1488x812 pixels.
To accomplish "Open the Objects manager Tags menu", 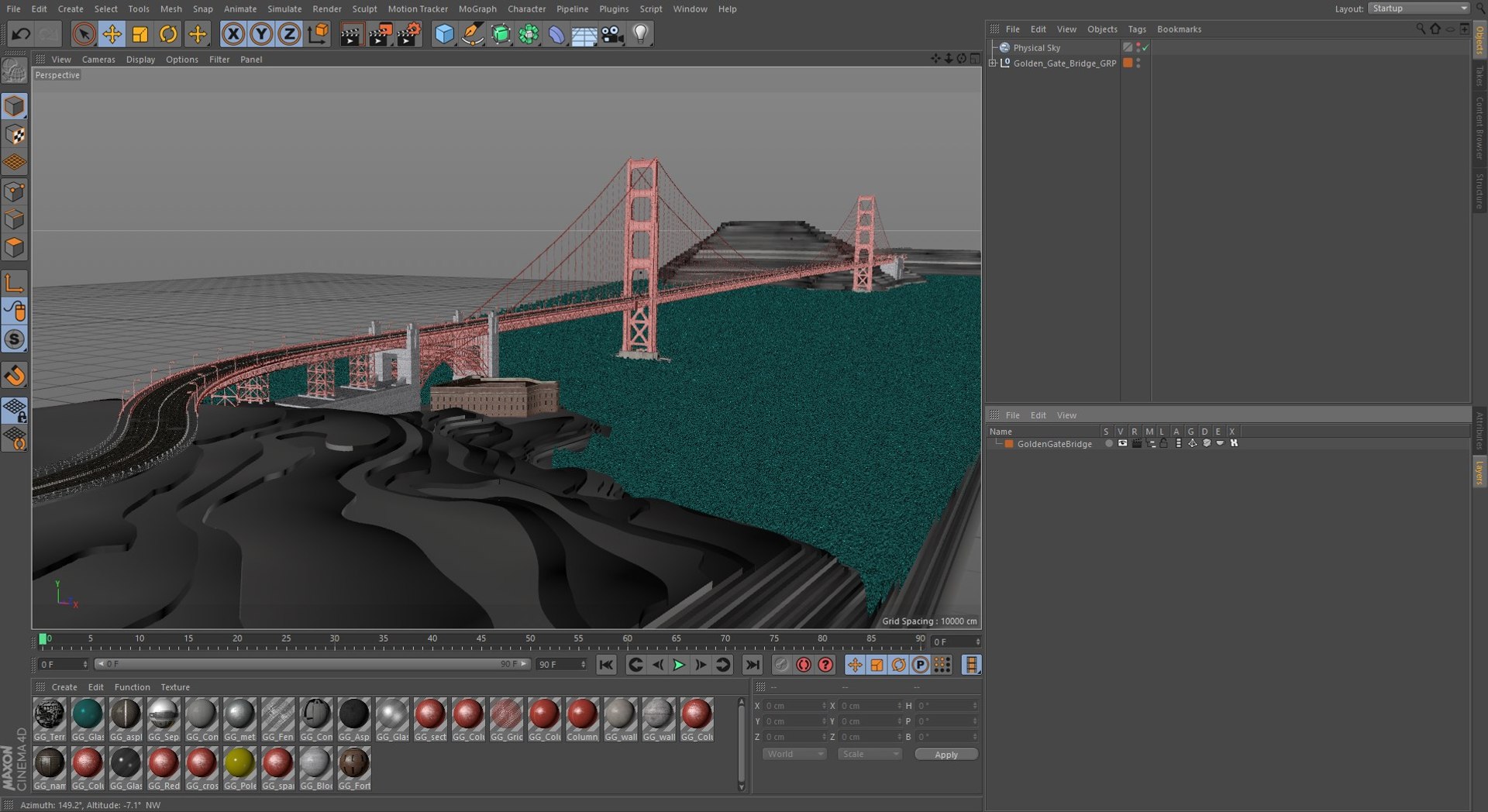I will (1137, 29).
